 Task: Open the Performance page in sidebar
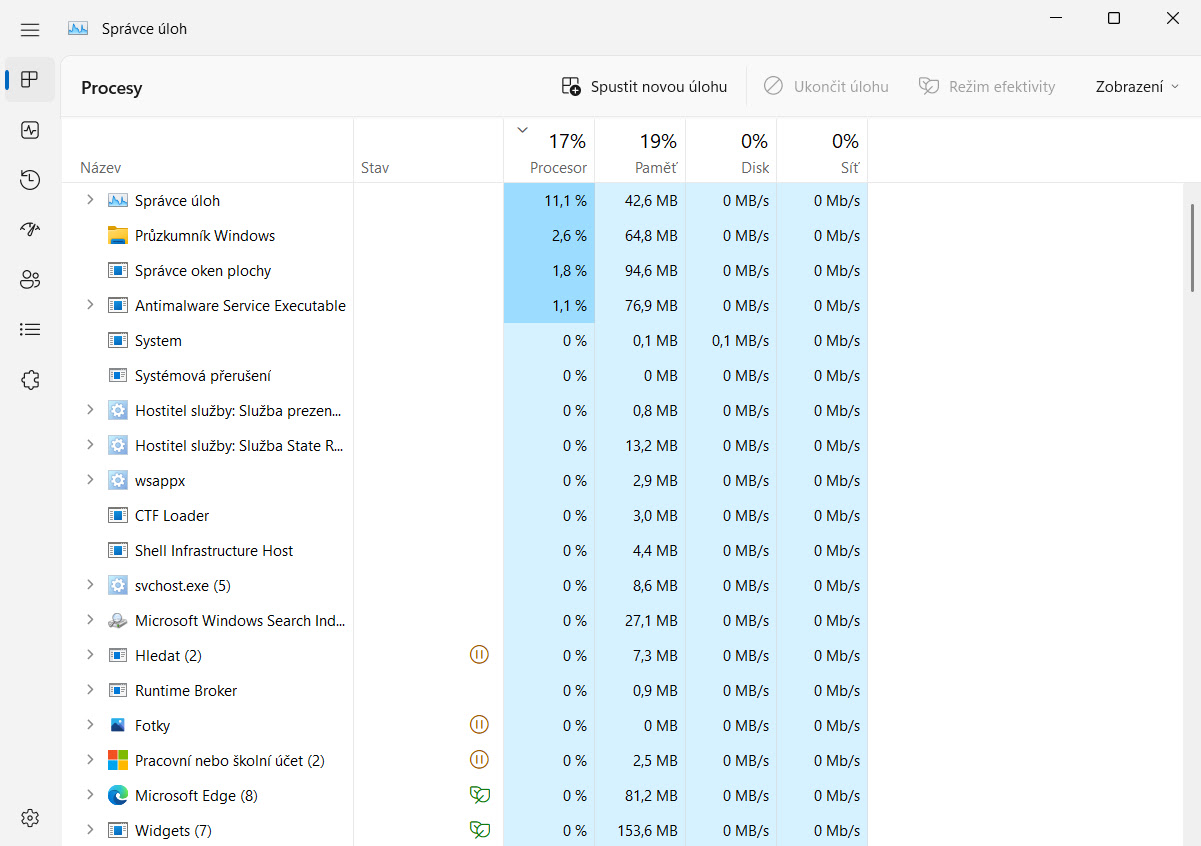(x=30, y=130)
